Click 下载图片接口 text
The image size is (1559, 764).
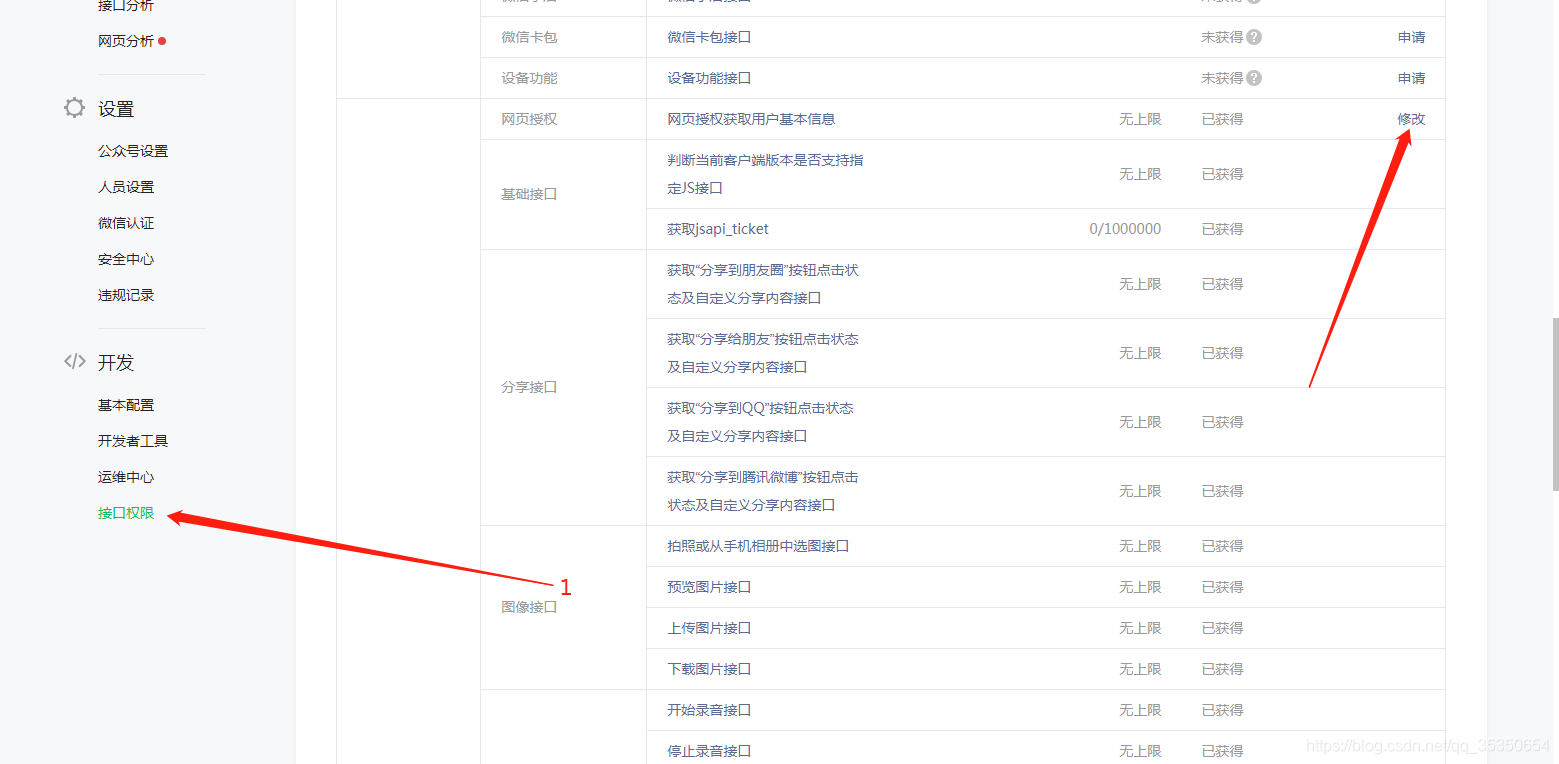click(709, 669)
